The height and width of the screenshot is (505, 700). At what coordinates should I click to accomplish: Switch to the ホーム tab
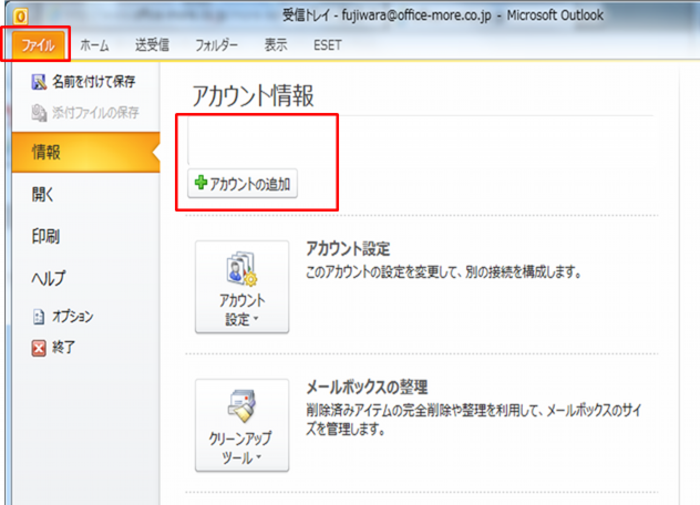click(x=94, y=45)
